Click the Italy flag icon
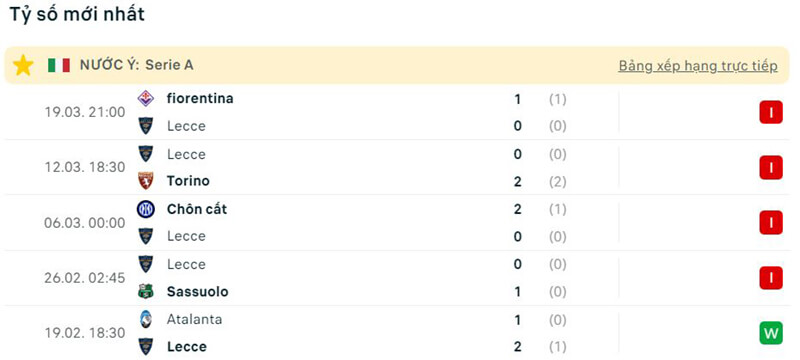800x360 pixels. tap(59, 65)
